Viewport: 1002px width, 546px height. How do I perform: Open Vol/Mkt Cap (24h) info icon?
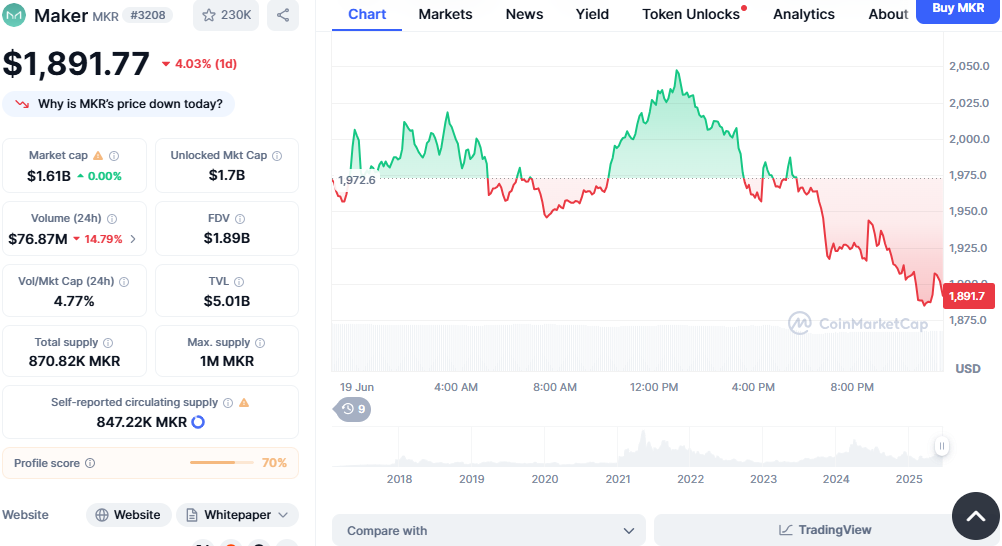124,281
